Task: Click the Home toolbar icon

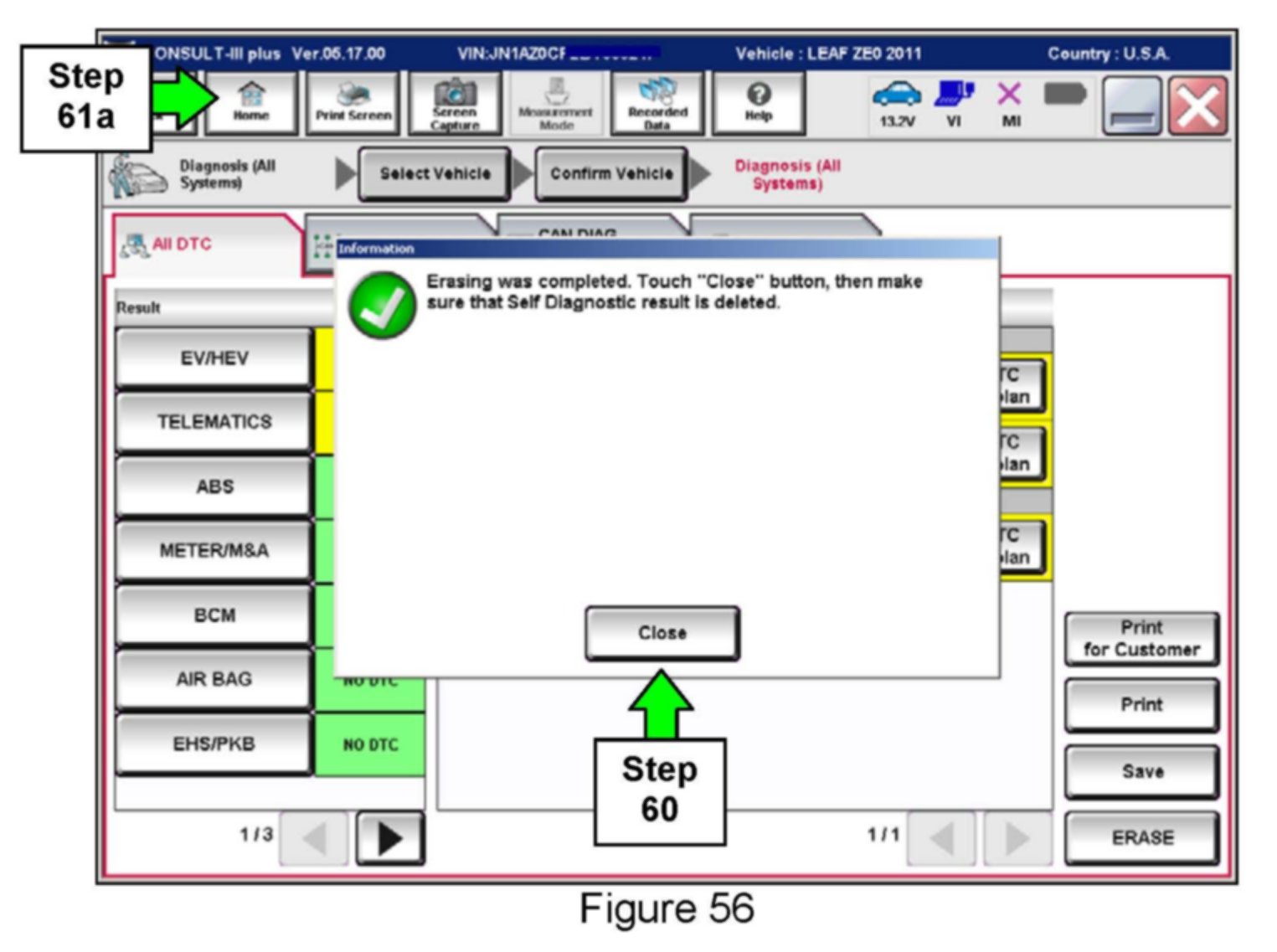Action: (x=251, y=103)
